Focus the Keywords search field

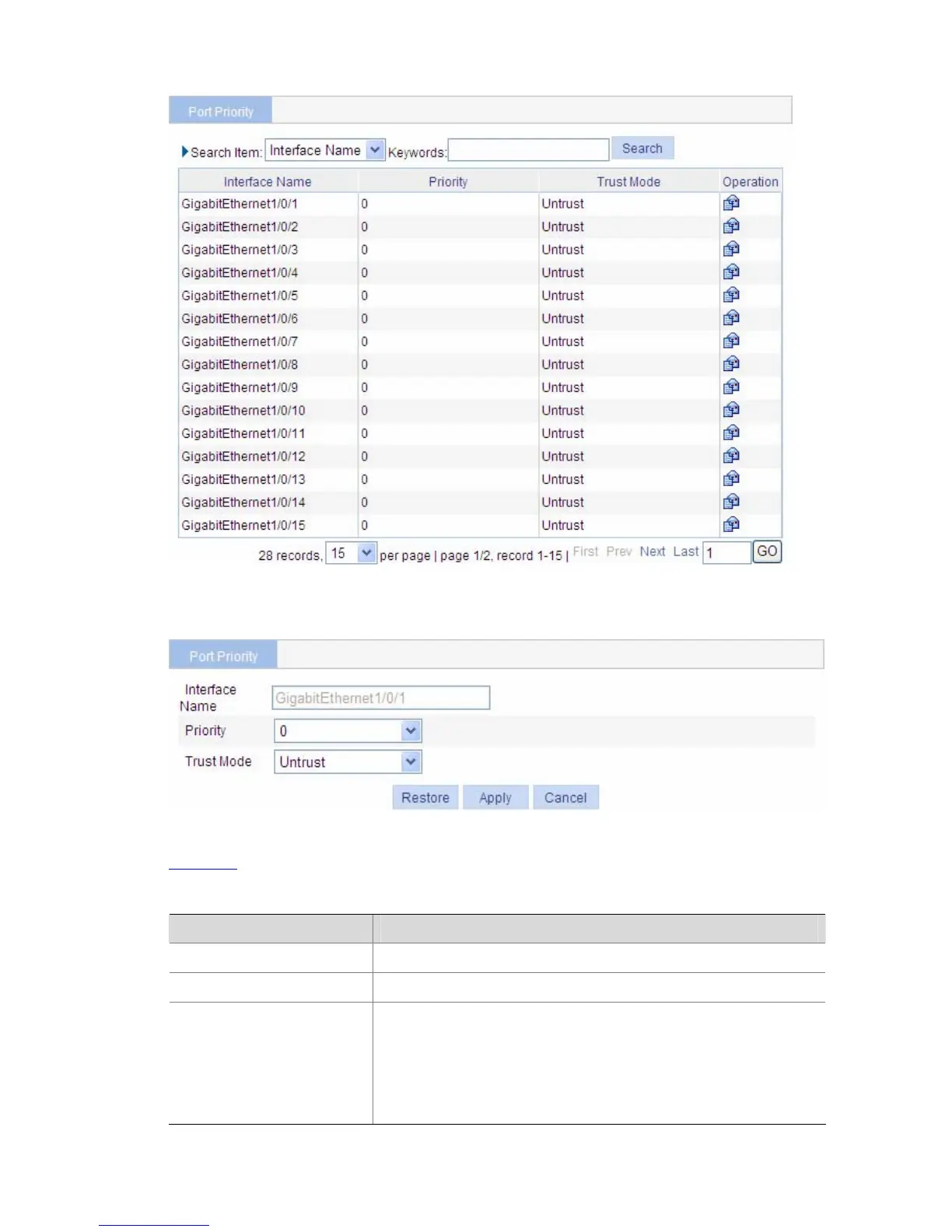click(528, 150)
